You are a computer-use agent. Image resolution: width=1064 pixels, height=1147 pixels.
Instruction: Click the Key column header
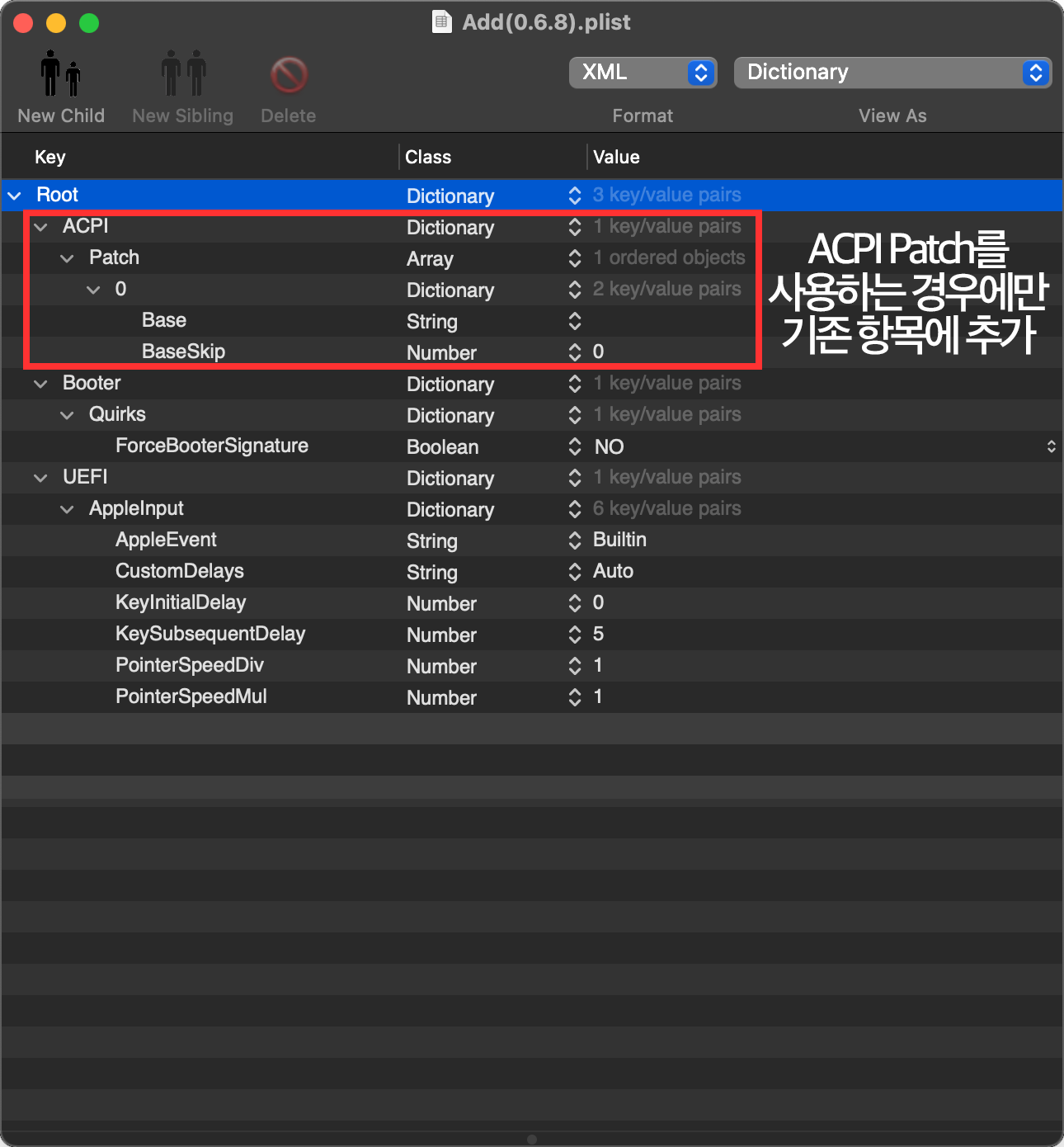tap(50, 157)
